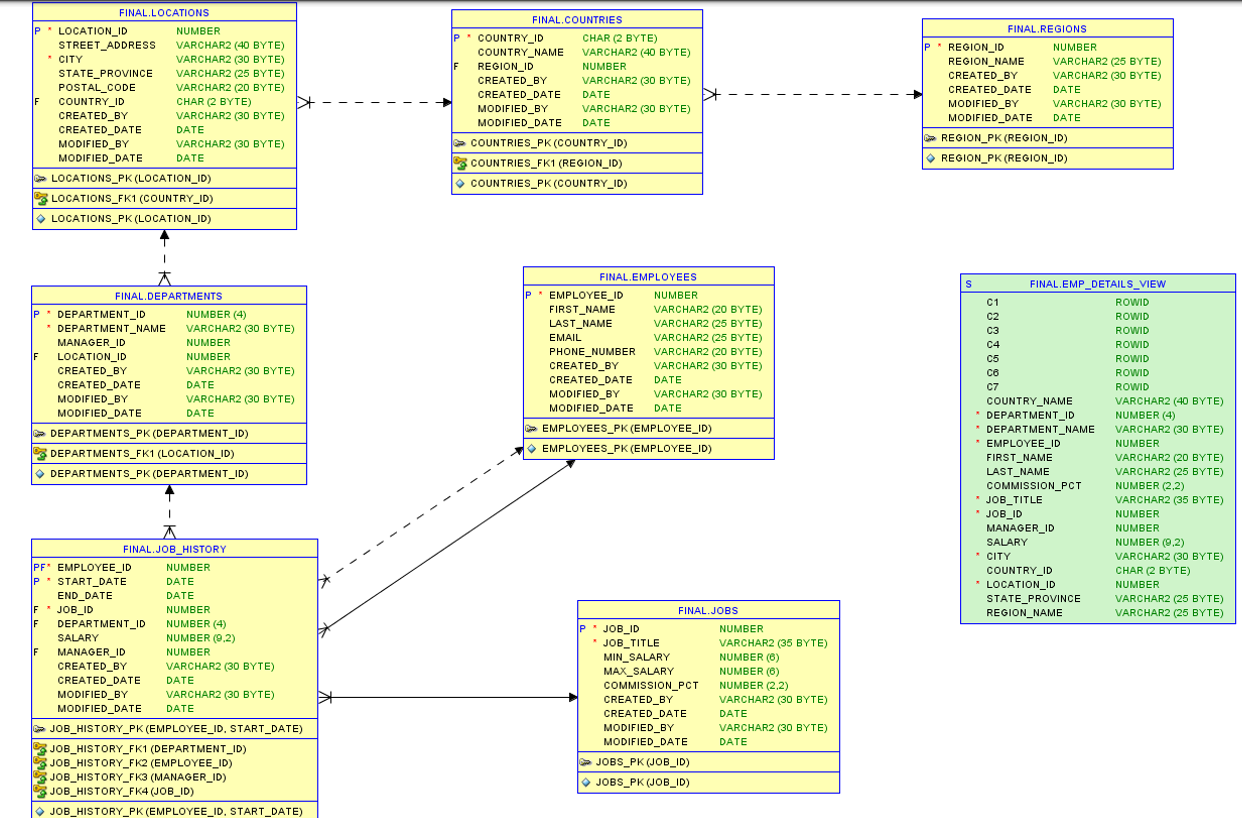Select the foreign key icon beside COUNTRIES_FK1
Viewport: 1242px width, 818px height.
coord(458,163)
